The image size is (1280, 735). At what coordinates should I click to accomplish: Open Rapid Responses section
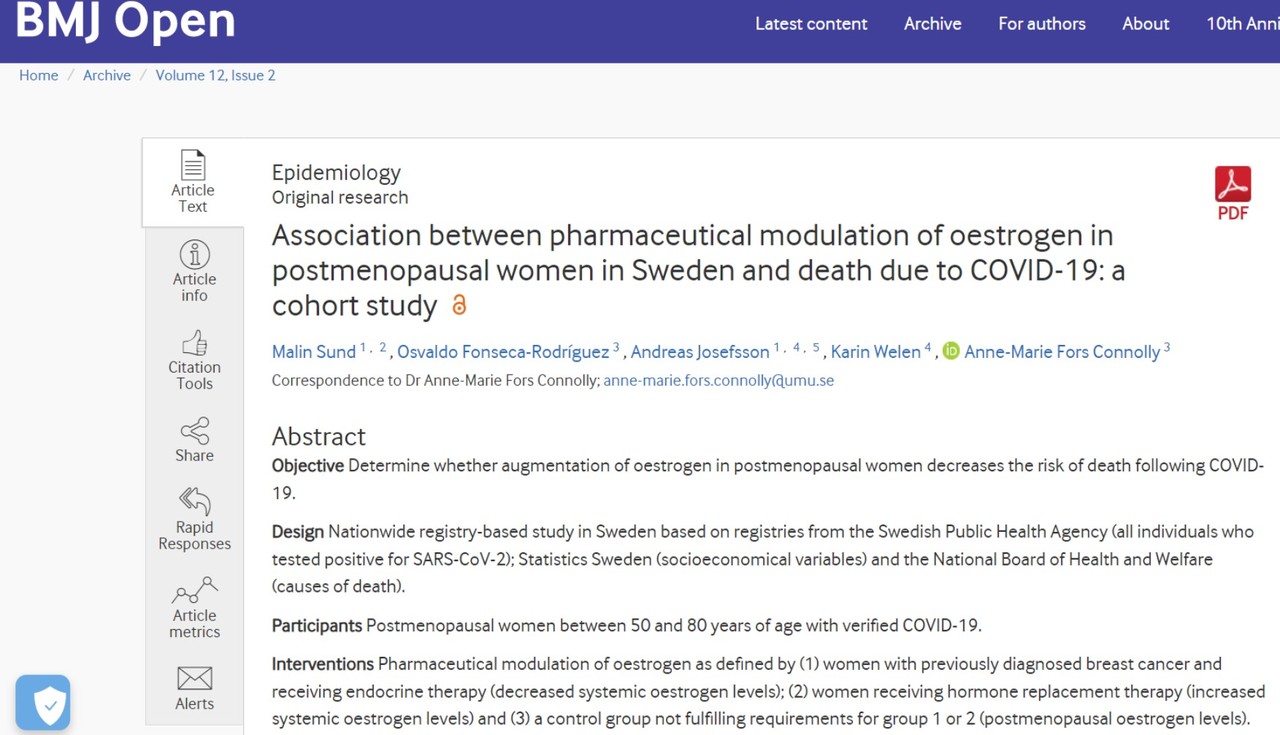(194, 501)
